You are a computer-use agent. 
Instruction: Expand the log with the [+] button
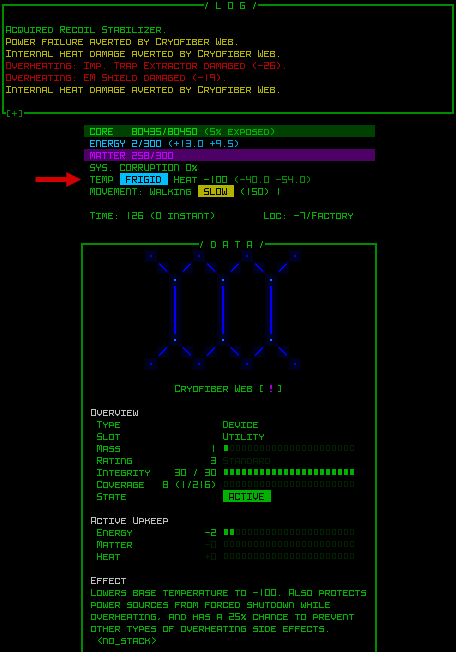coord(15,113)
